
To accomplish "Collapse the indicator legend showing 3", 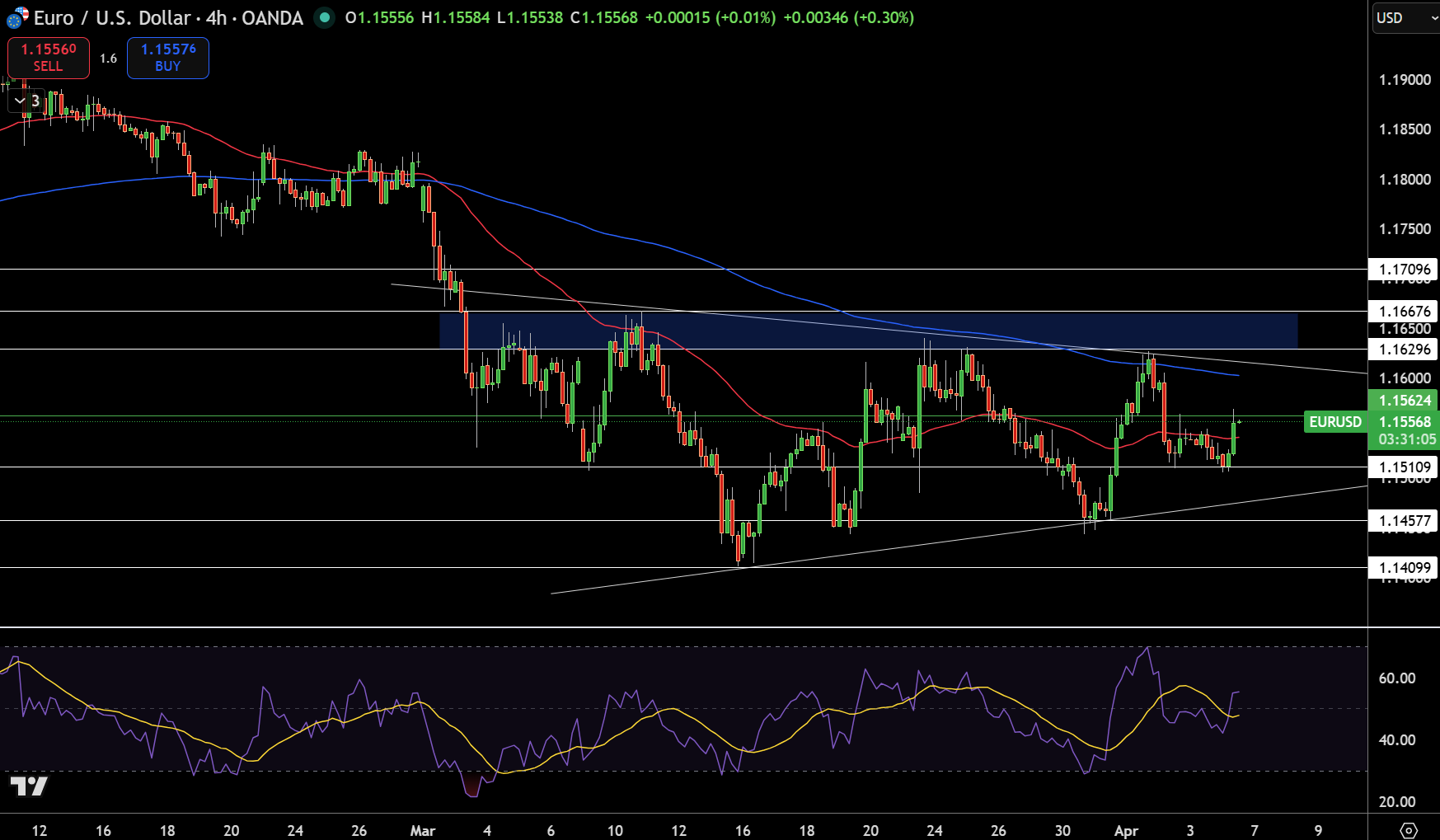I will pyautogui.click(x=27, y=101).
